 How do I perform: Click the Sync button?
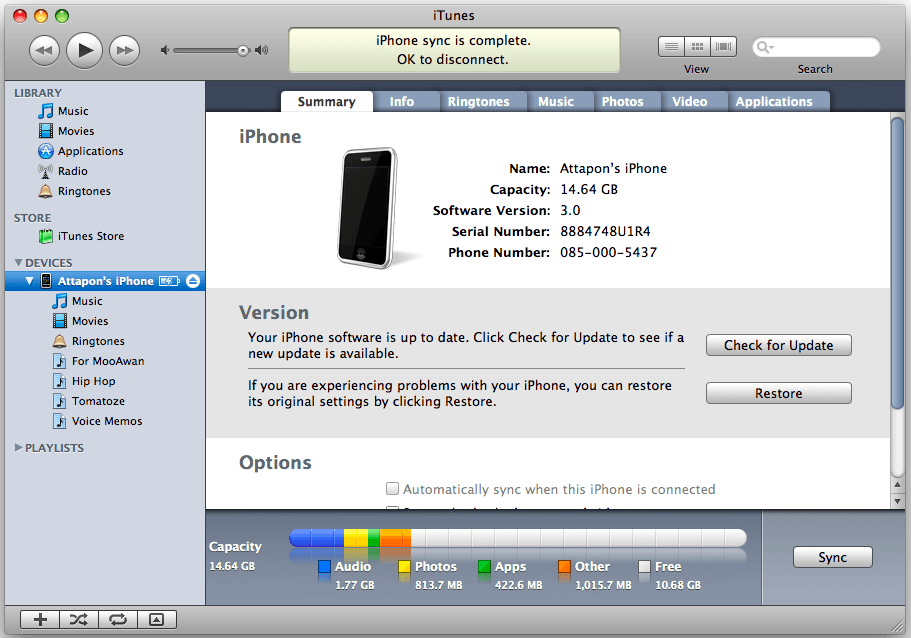[833, 557]
